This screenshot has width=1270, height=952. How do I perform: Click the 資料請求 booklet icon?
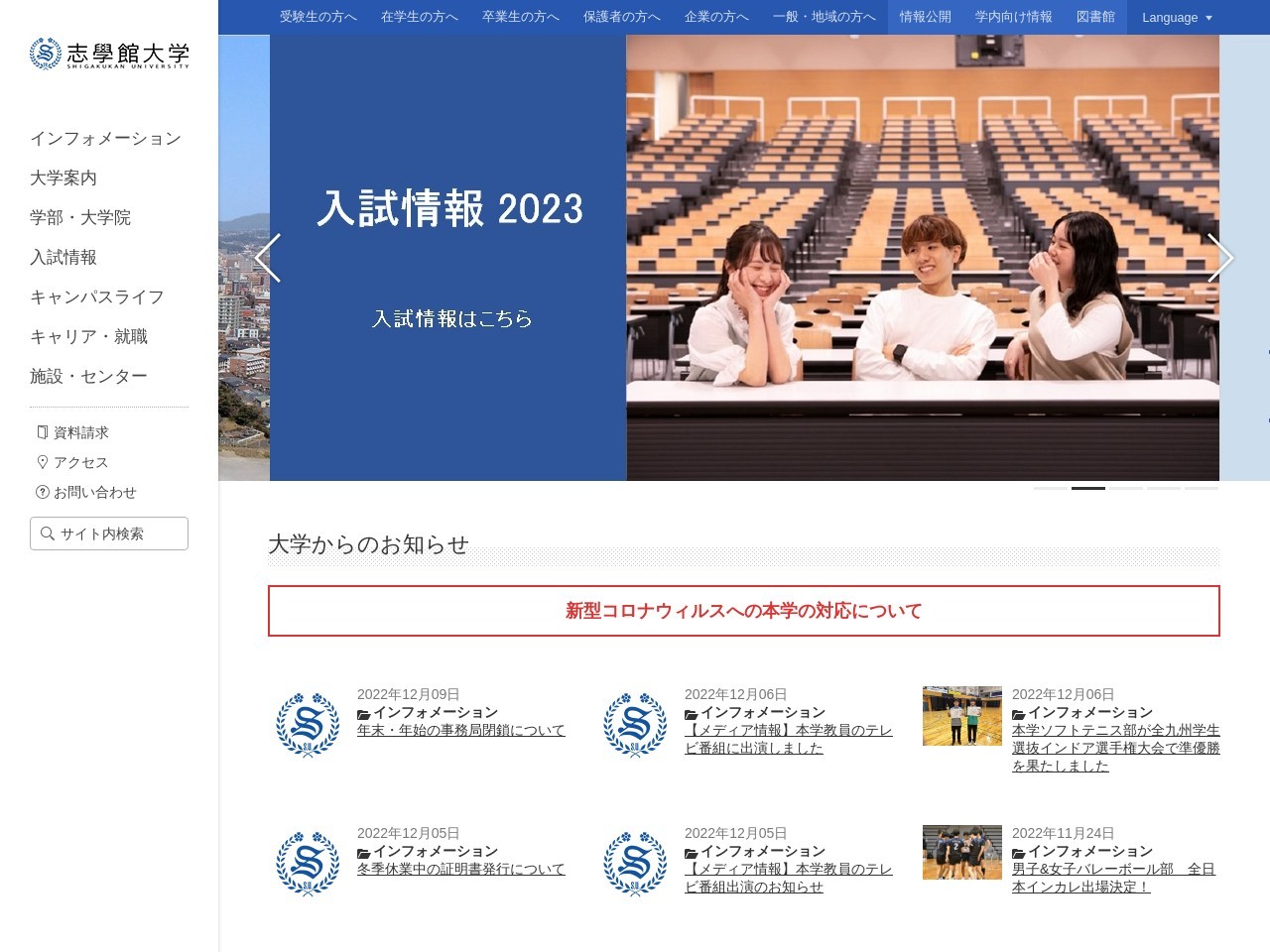(42, 432)
